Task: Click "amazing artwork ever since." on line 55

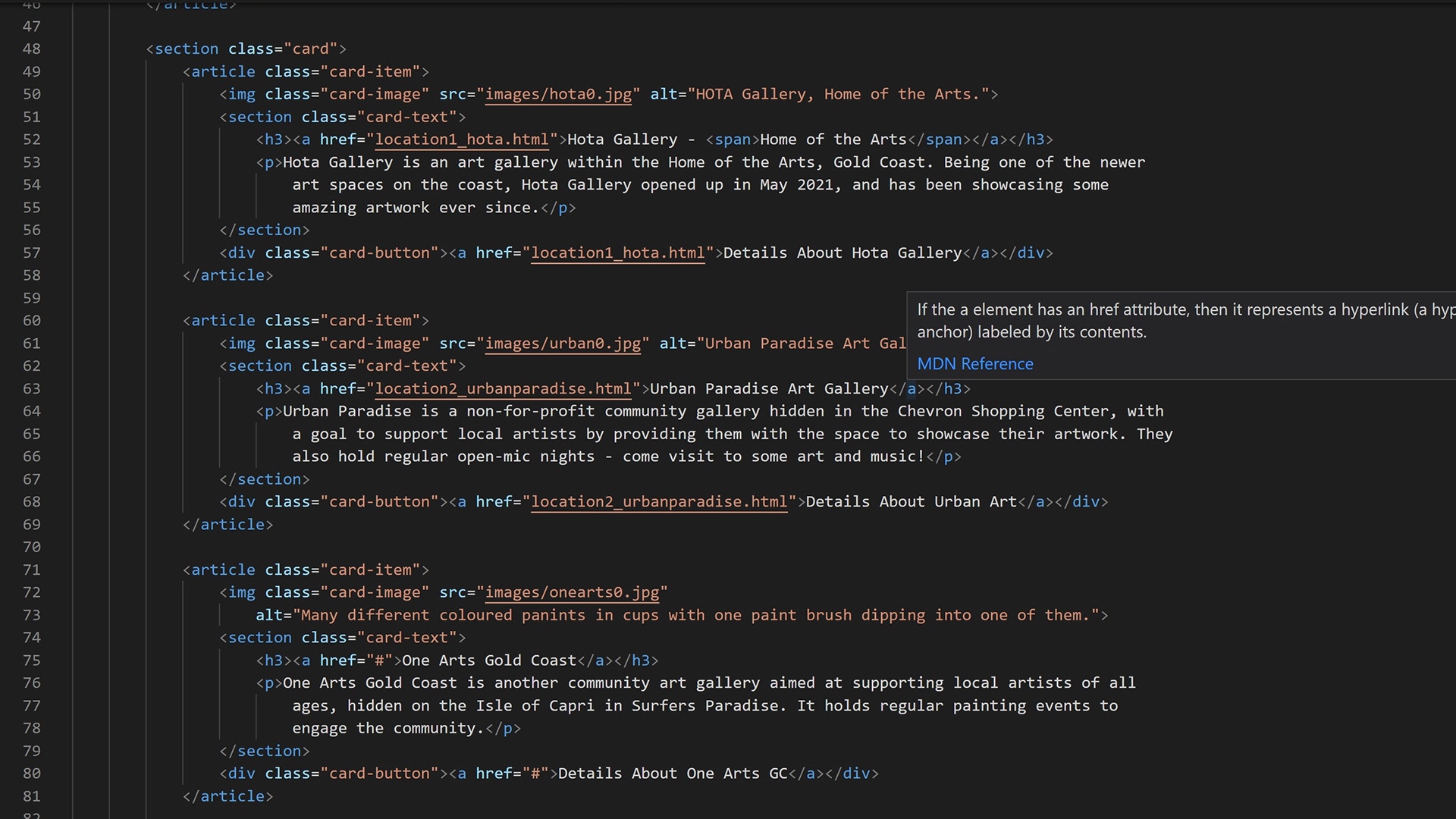Action: pyautogui.click(x=416, y=208)
